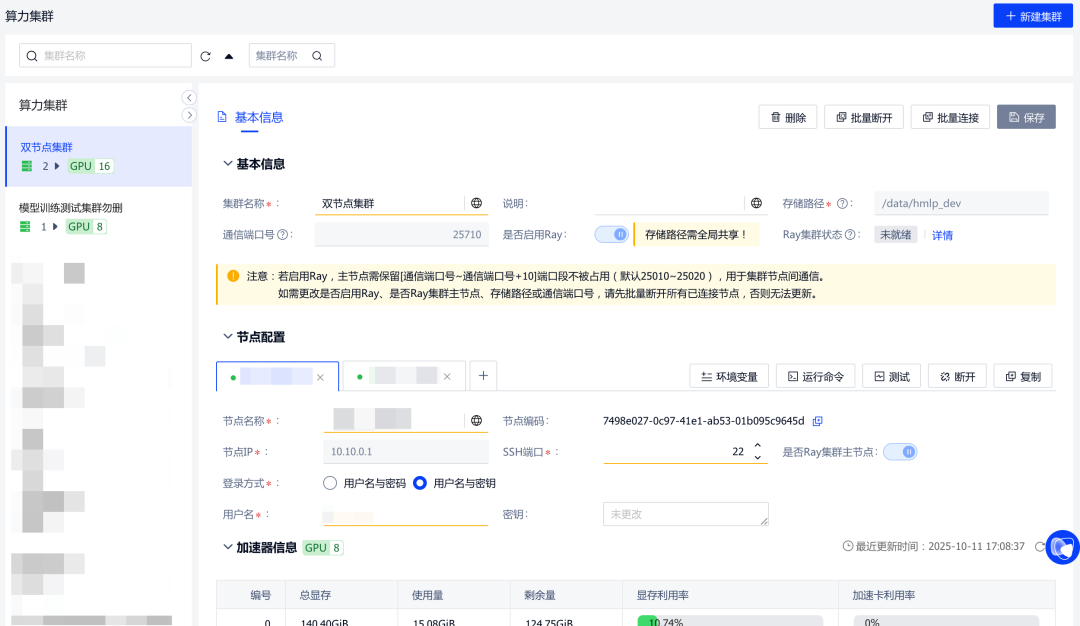The height and width of the screenshot is (626, 1080).
Task: Toggle the 是否Ray集群主节点 switch
Action: point(899,452)
